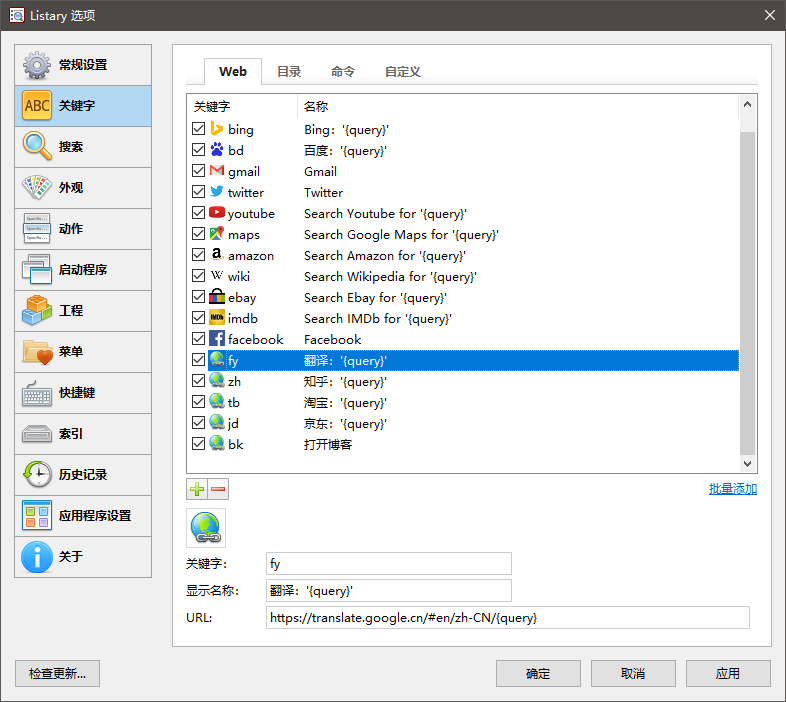Switch to the 自定义 tab
The width and height of the screenshot is (786, 702).
(402, 72)
